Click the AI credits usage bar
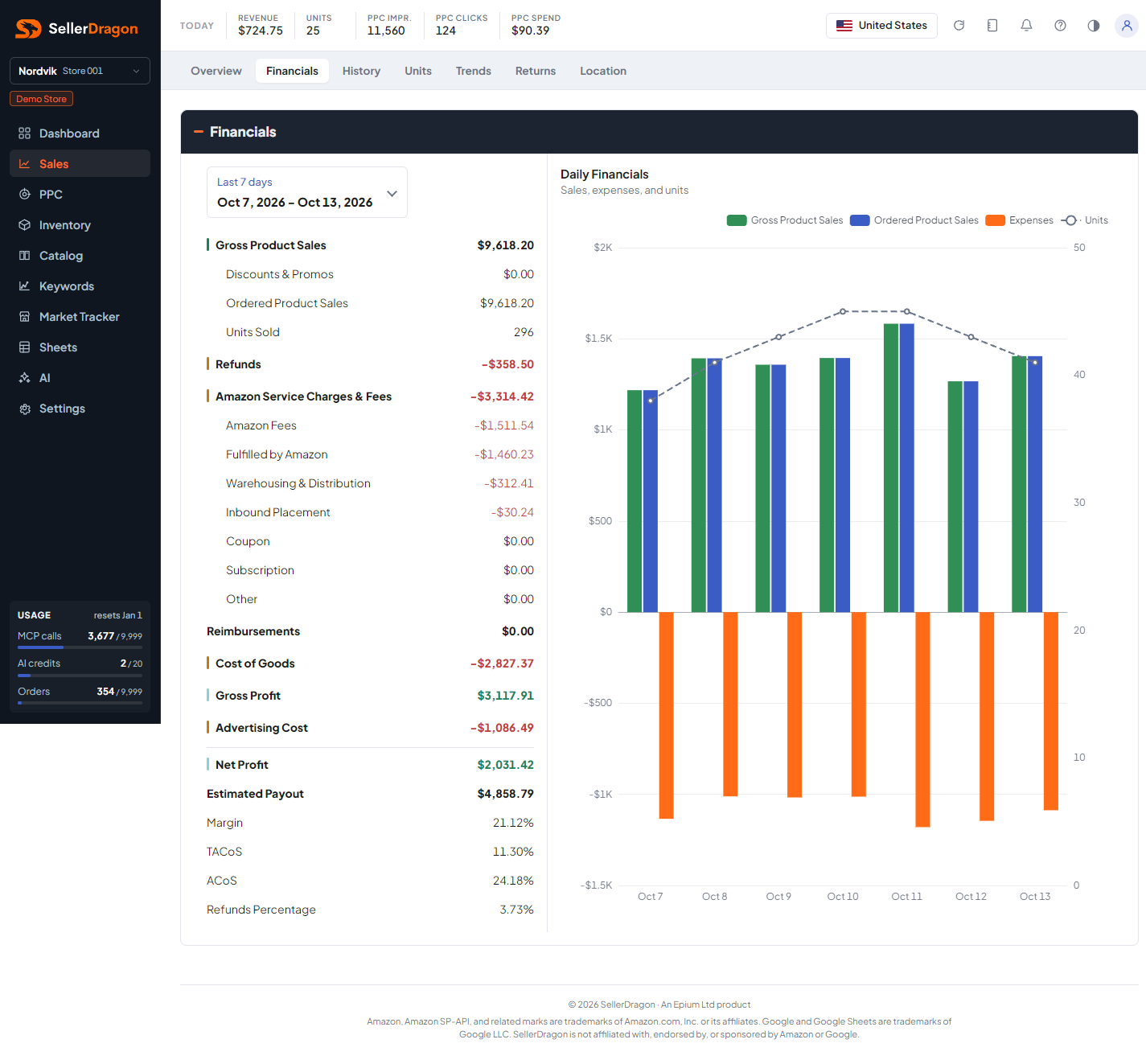The image size is (1146, 1064). pyautogui.click(x=80, y=676)
